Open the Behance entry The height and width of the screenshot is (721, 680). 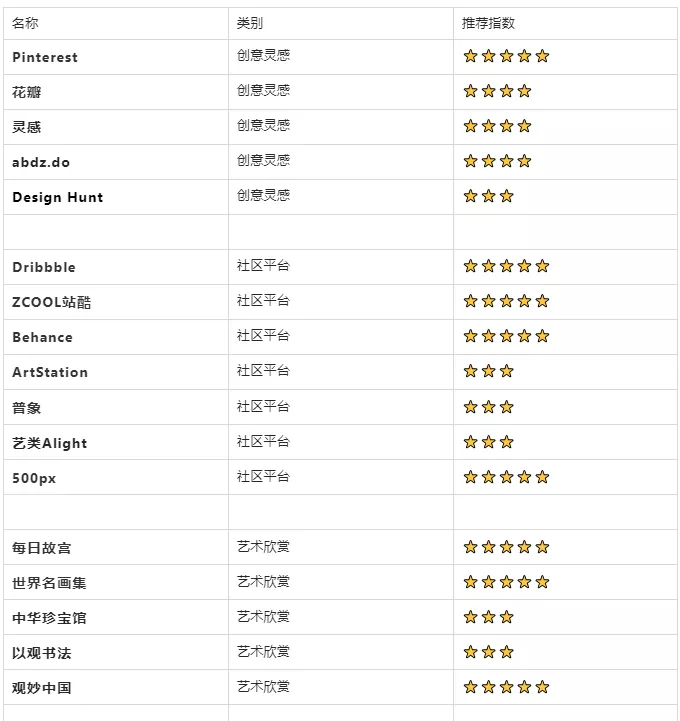click(42, 337)
